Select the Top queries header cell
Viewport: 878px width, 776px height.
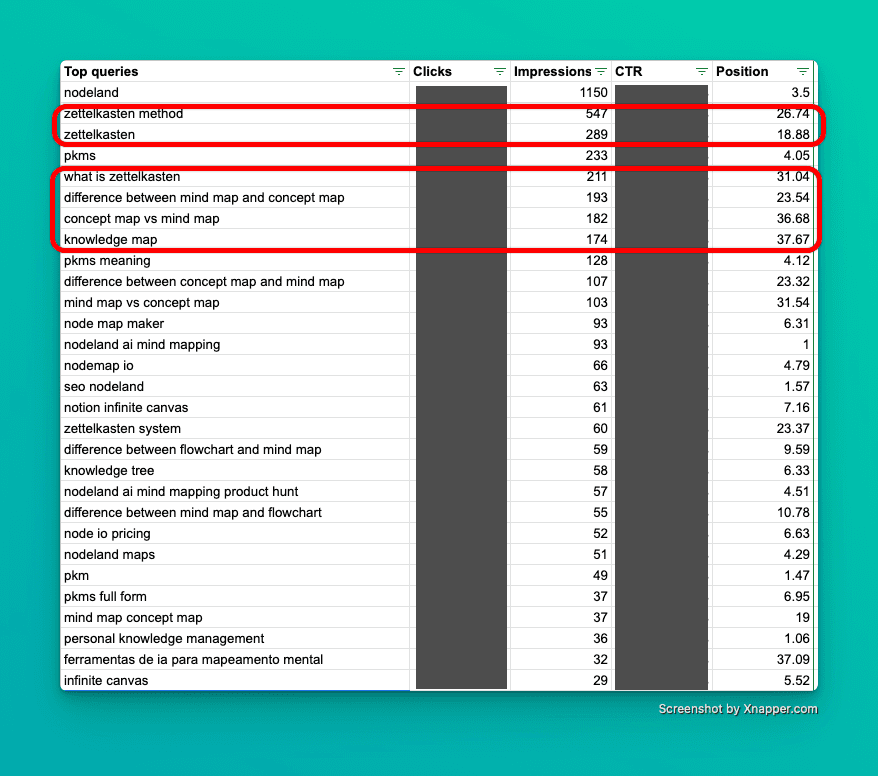[235, 72]
